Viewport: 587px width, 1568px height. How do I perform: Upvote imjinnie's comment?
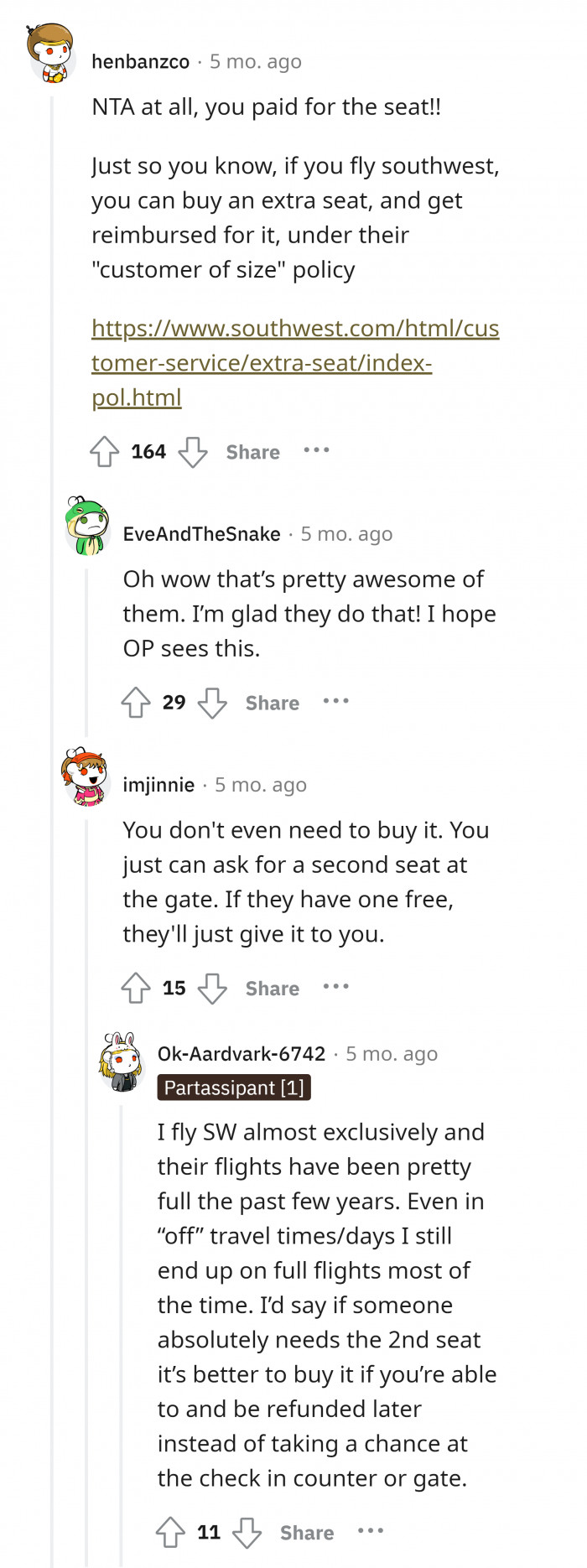(x=136, y=988)
